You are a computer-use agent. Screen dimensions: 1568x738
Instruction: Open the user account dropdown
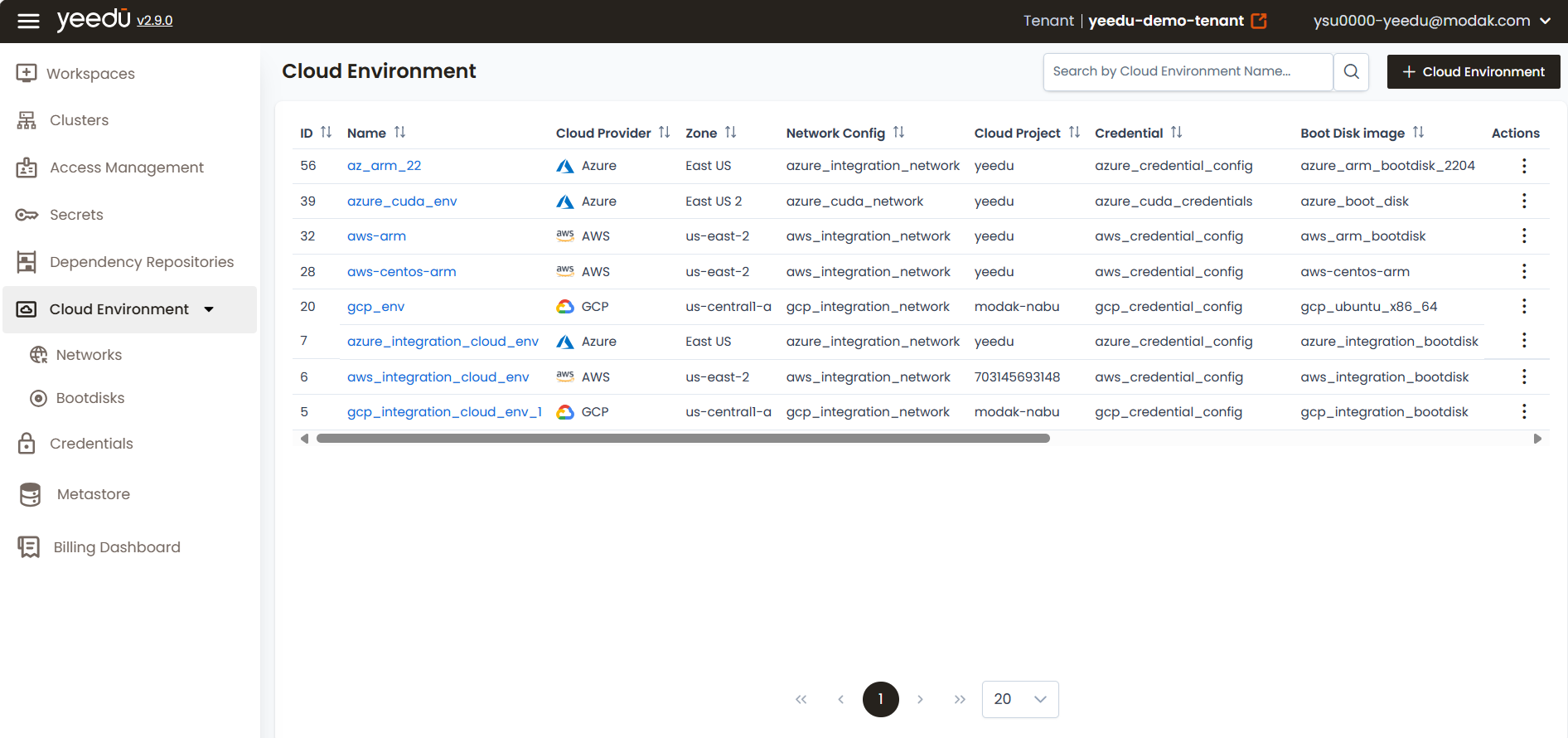coord(1432,21)
